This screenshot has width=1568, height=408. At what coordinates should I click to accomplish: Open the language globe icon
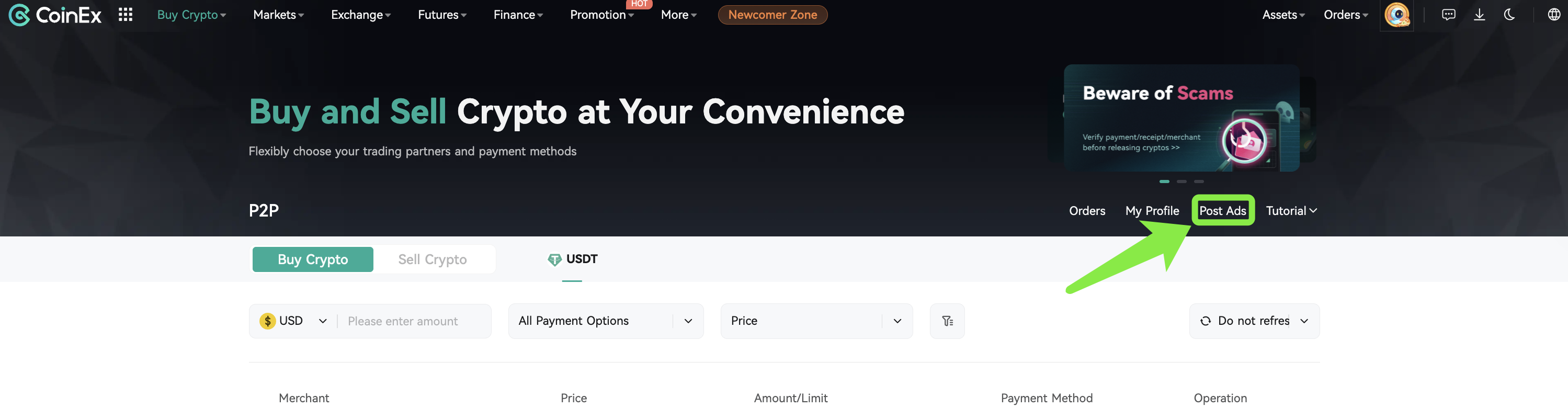coord(1554,15)
